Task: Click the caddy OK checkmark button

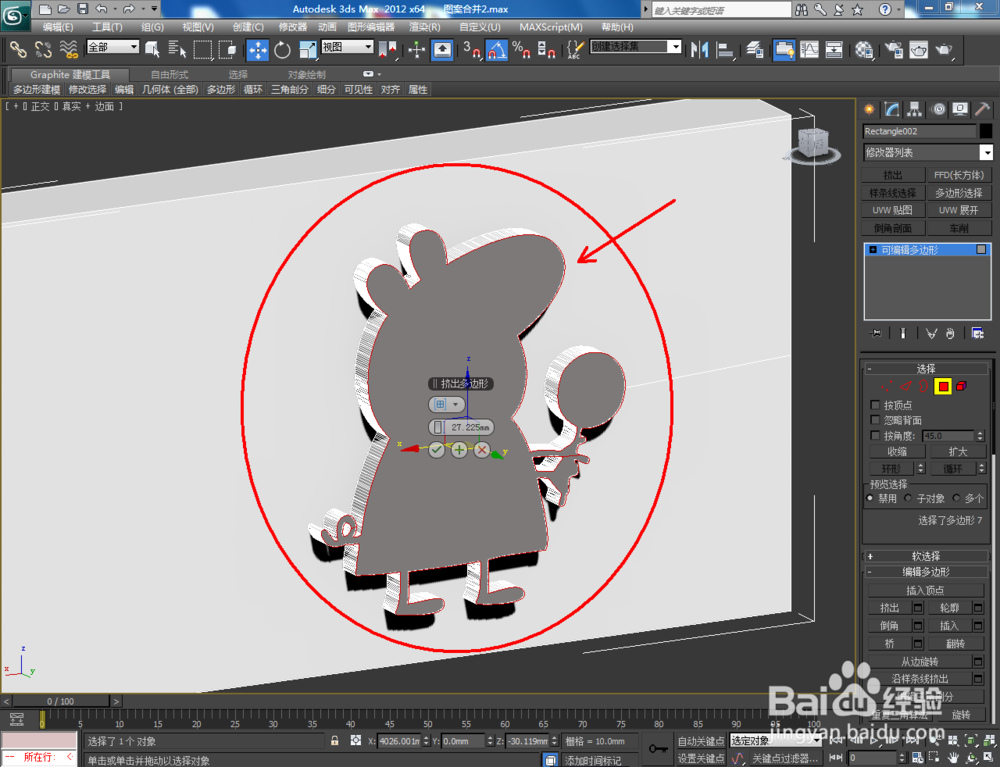Action: (436, 450)
